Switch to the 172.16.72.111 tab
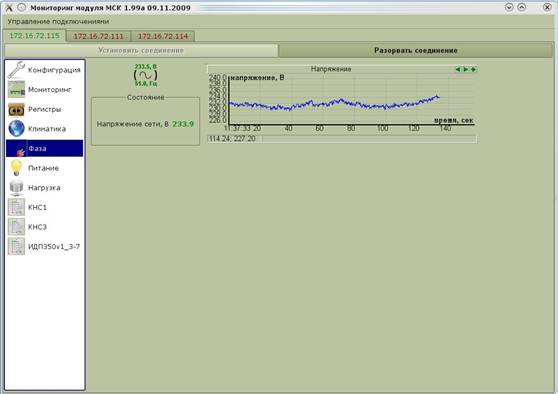 [x=98, y=36]
